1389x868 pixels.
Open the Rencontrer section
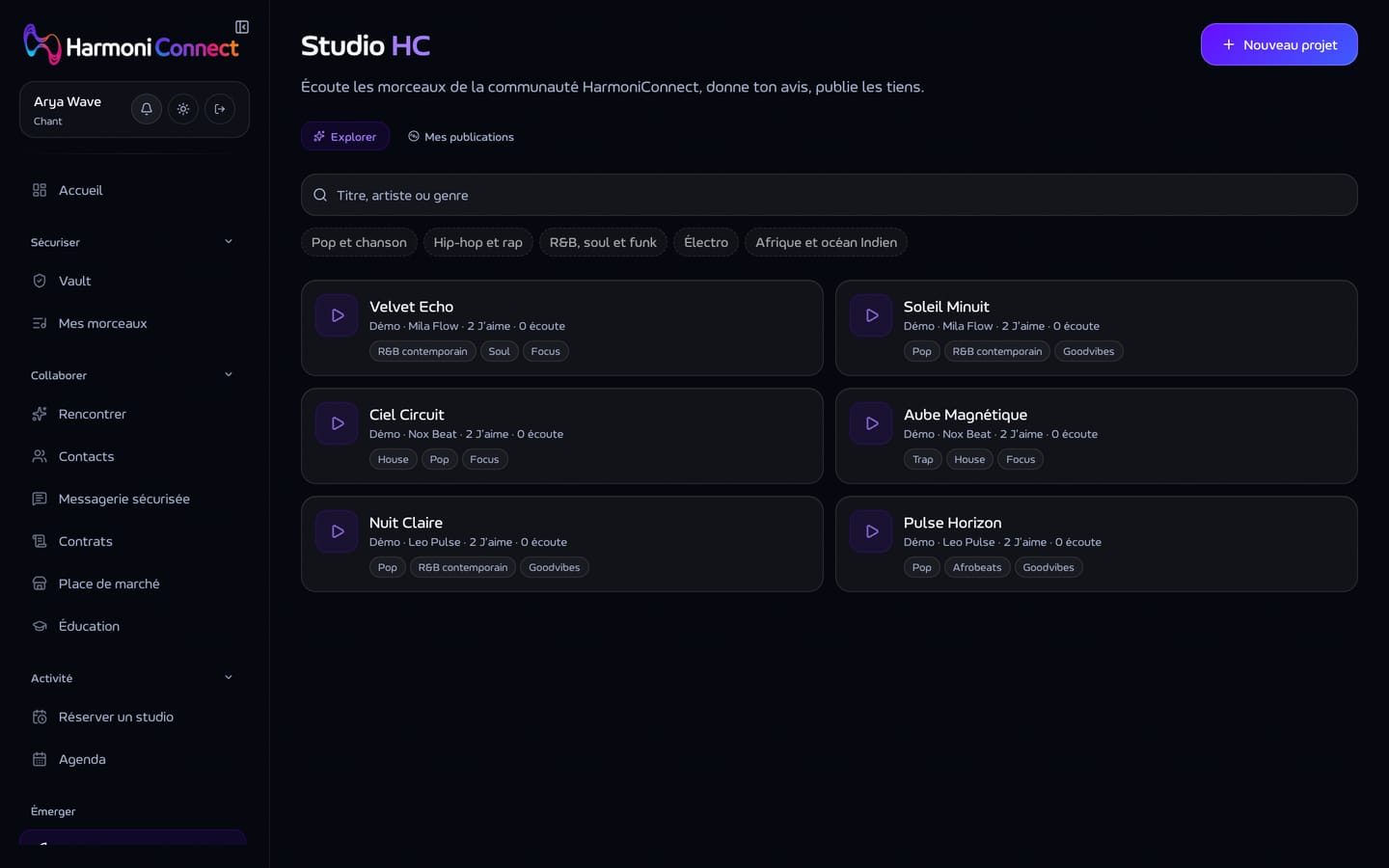(x=134, y=414)
